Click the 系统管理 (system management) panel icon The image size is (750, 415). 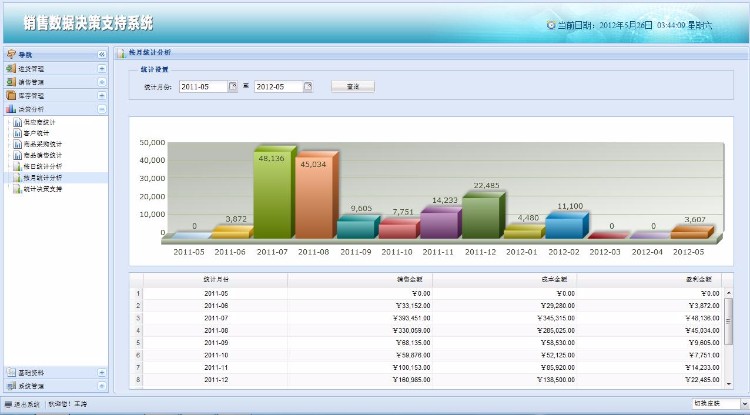point(10,385)
